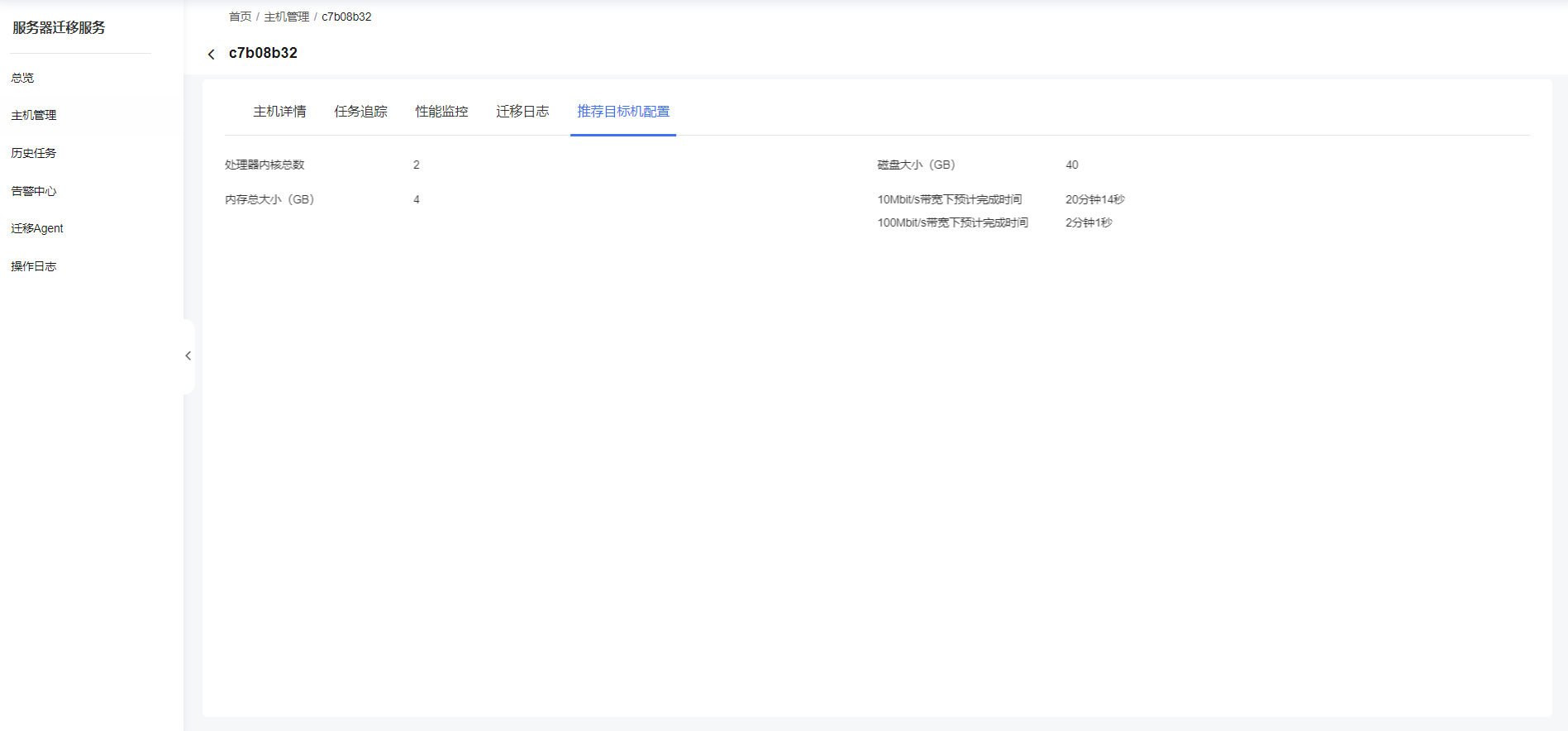The height and width of the screenshot is (731, 1568).
Task: Click the 磁盘大小（GB） label
Action: [916, 165]
